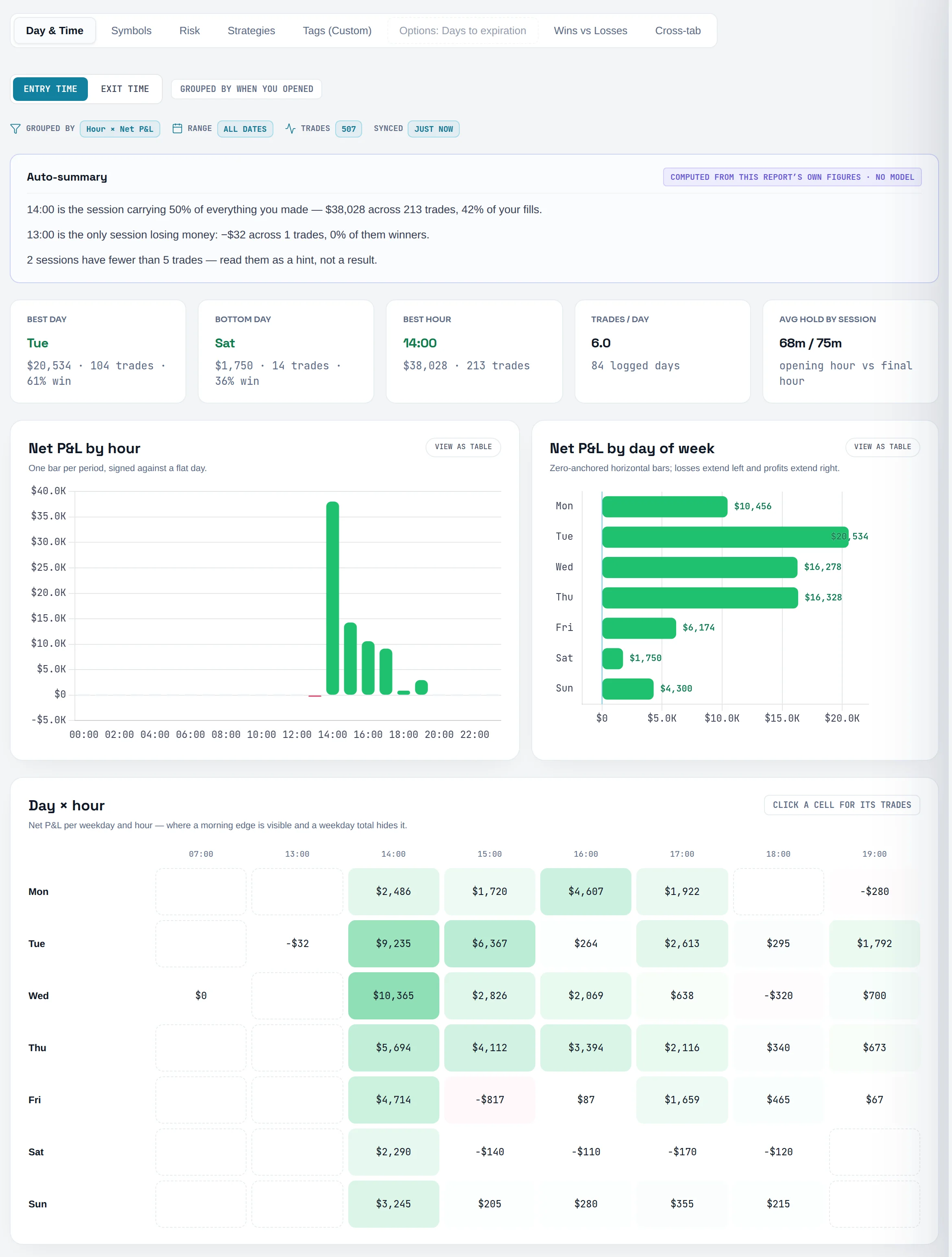Open Thu 15:00 cell '$4,112'
Image resolution: width=952 pixels, height=1257 pixels.
489,1048
